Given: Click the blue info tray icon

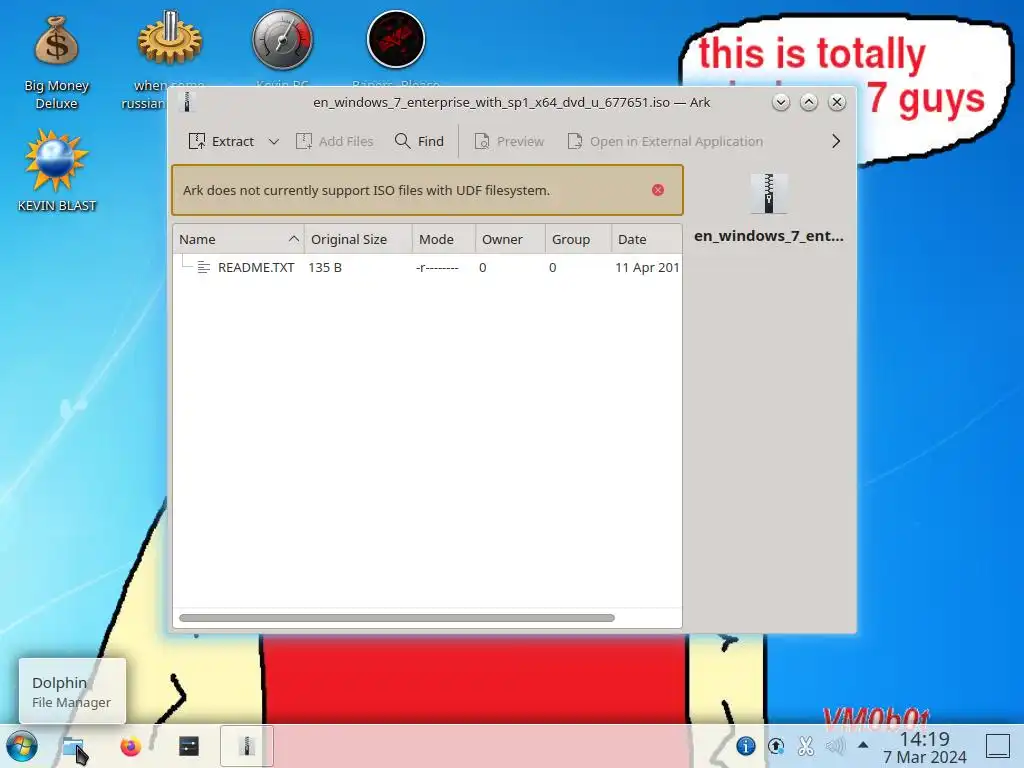Looking at the screenshot, I should coord(745,745).
